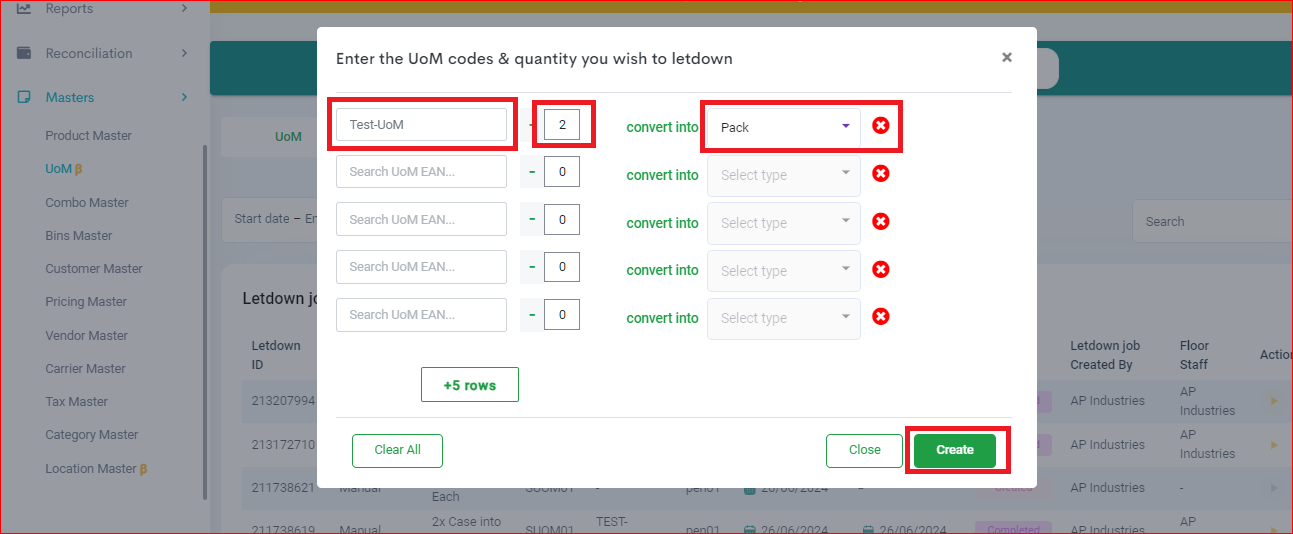This screenshot has height=534, width=1293.
Task: Click the quantity field showing 2
Action: [x=562, y=124]
